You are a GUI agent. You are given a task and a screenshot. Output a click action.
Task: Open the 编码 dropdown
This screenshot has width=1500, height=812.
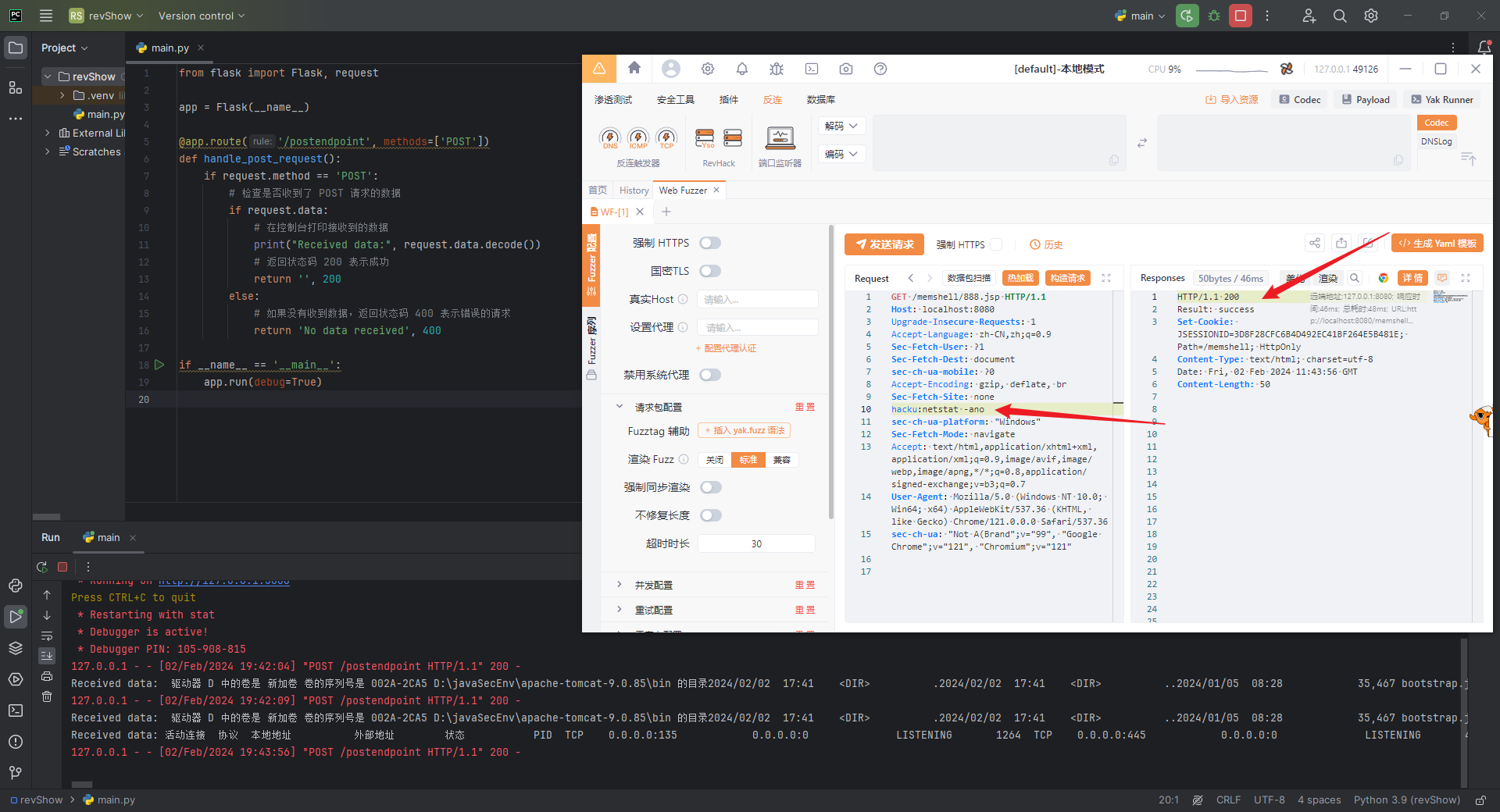tap(841, 154)
